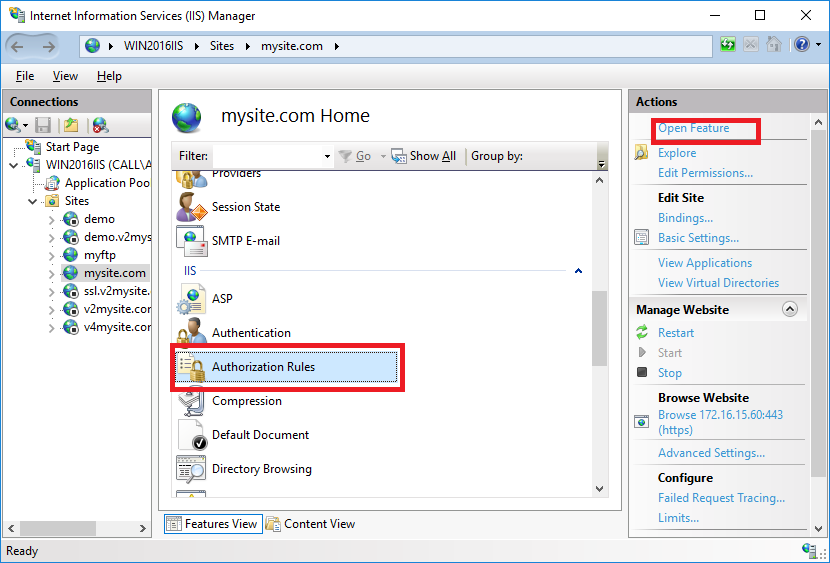Screen dimensions: 830x563
Task: Select the Directory Browsing feature icon
Action: click(191, 469)
